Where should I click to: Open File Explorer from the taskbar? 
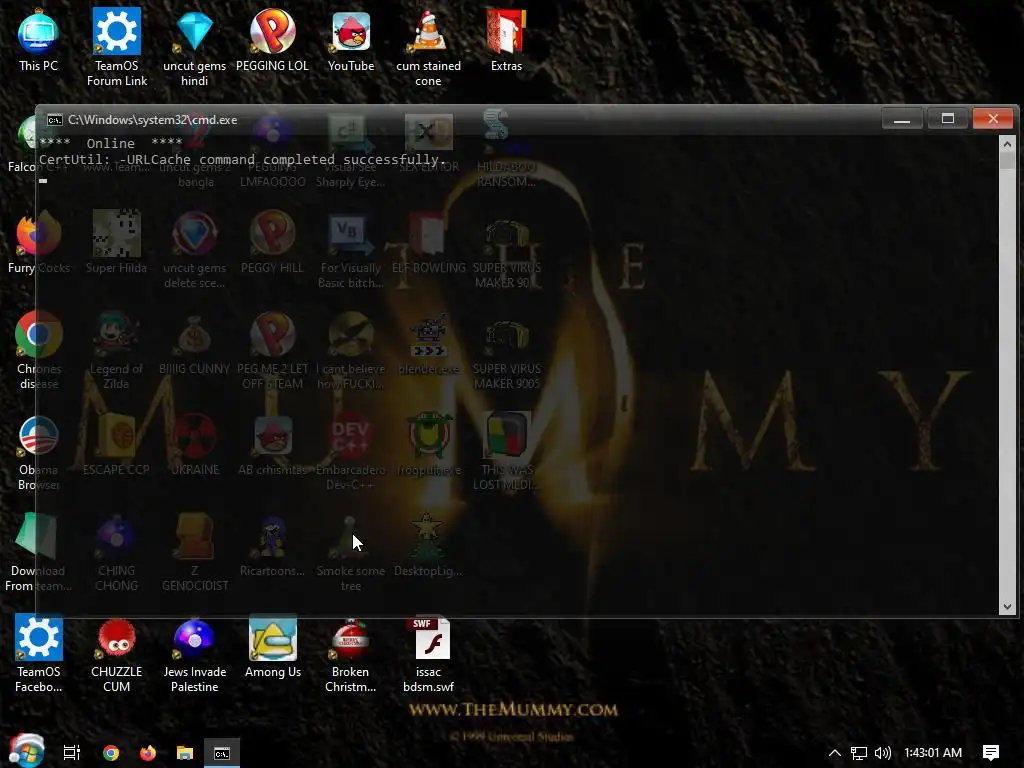(185, 753)
